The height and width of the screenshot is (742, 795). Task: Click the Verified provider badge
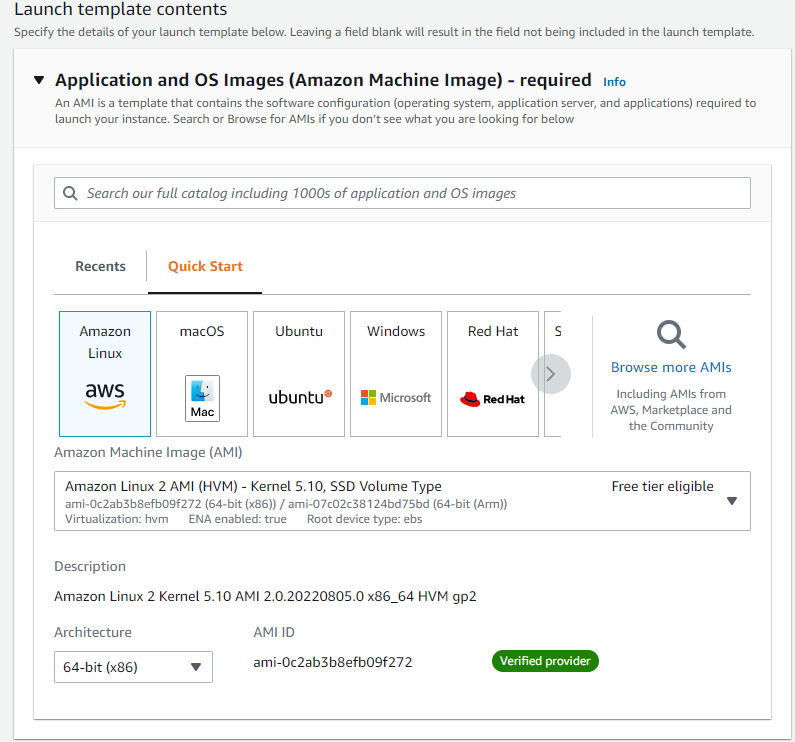545,661
